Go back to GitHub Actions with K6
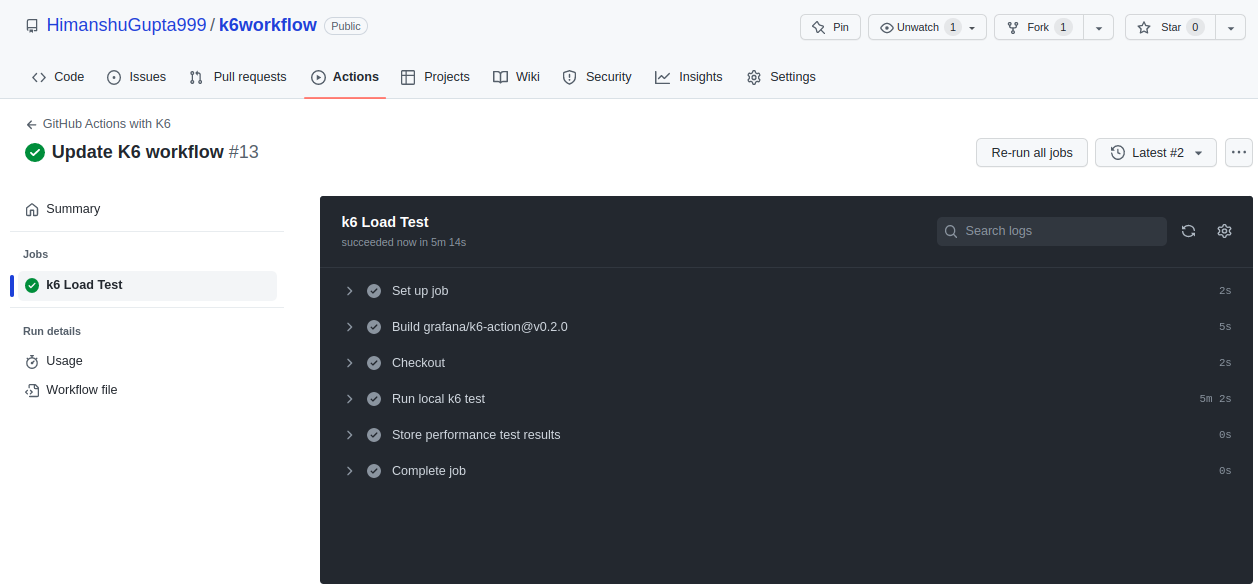This screenshot has width=1258, height=586. coord(107,124)
